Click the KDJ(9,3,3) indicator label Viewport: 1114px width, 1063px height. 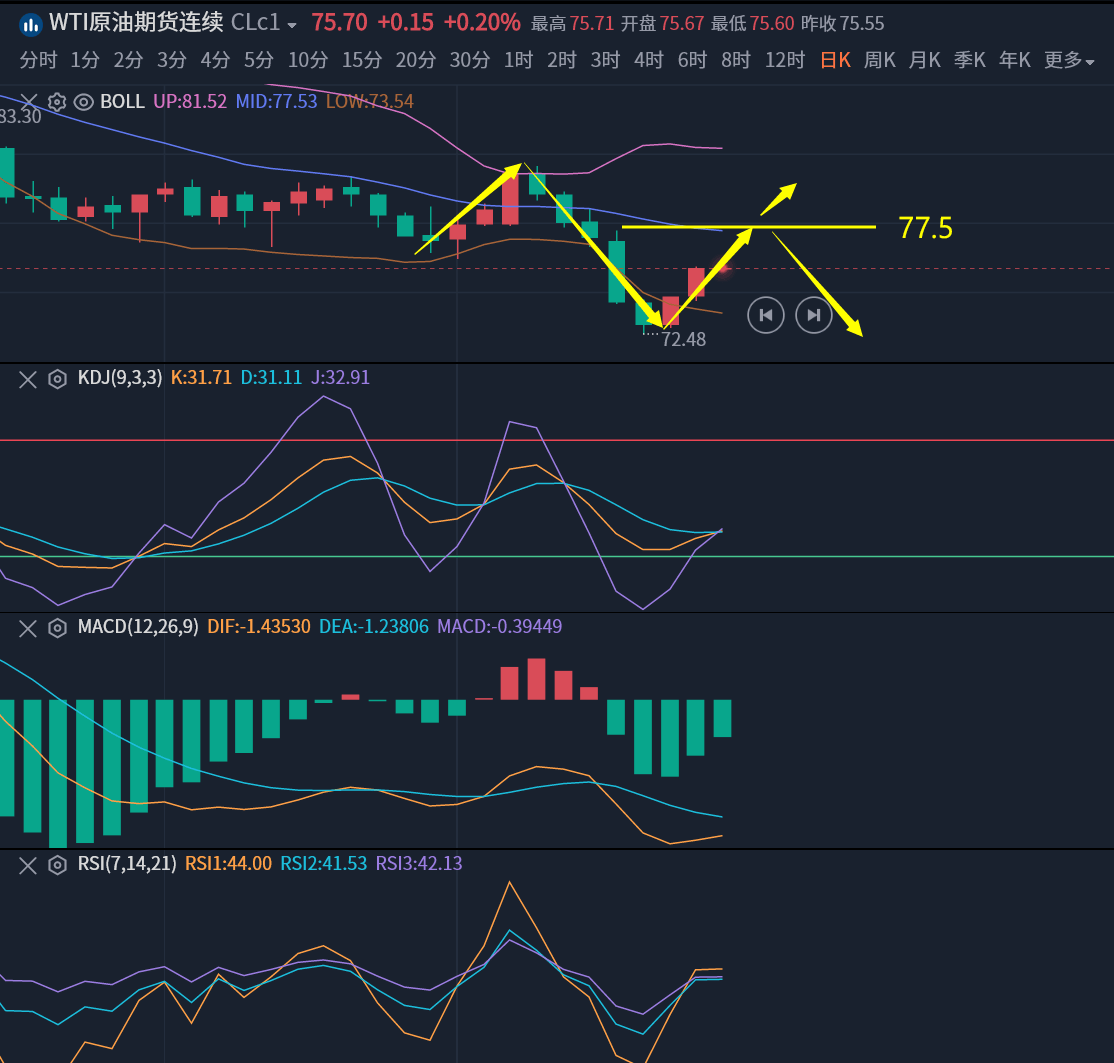[x=120, y=377]
